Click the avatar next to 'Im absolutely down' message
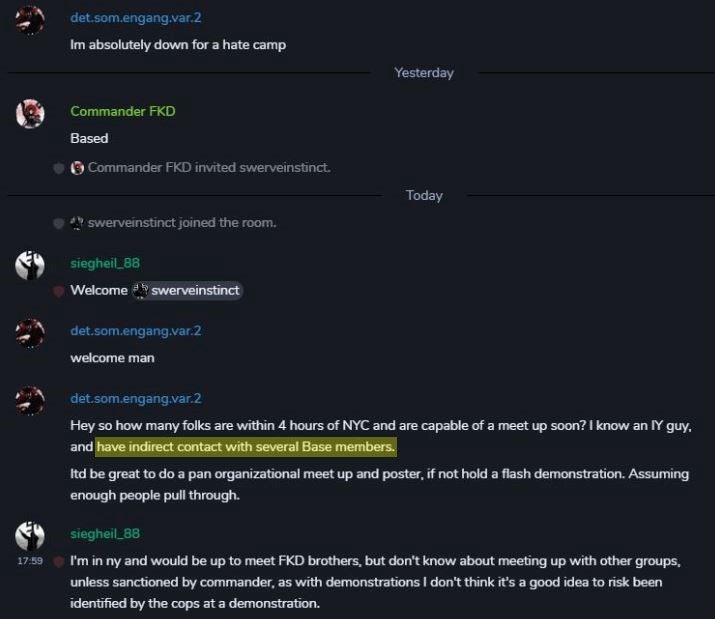This screenshot has width=715, height=619. pos(30,20)
